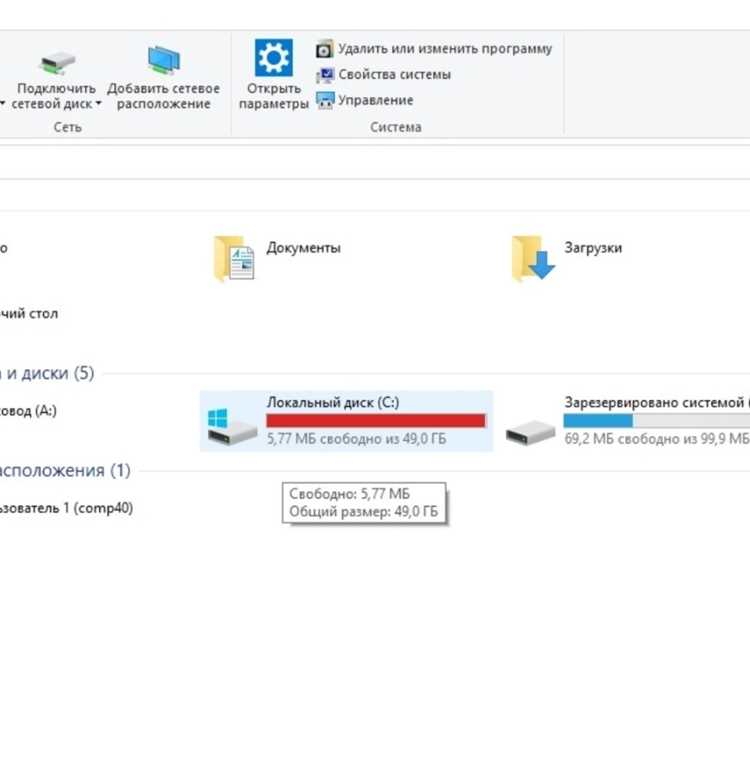Image resolution: width=750 pixels, height=770 pixels.
Task: Click the red capacity bar of drive C:
Action: [x=376, y=420]
